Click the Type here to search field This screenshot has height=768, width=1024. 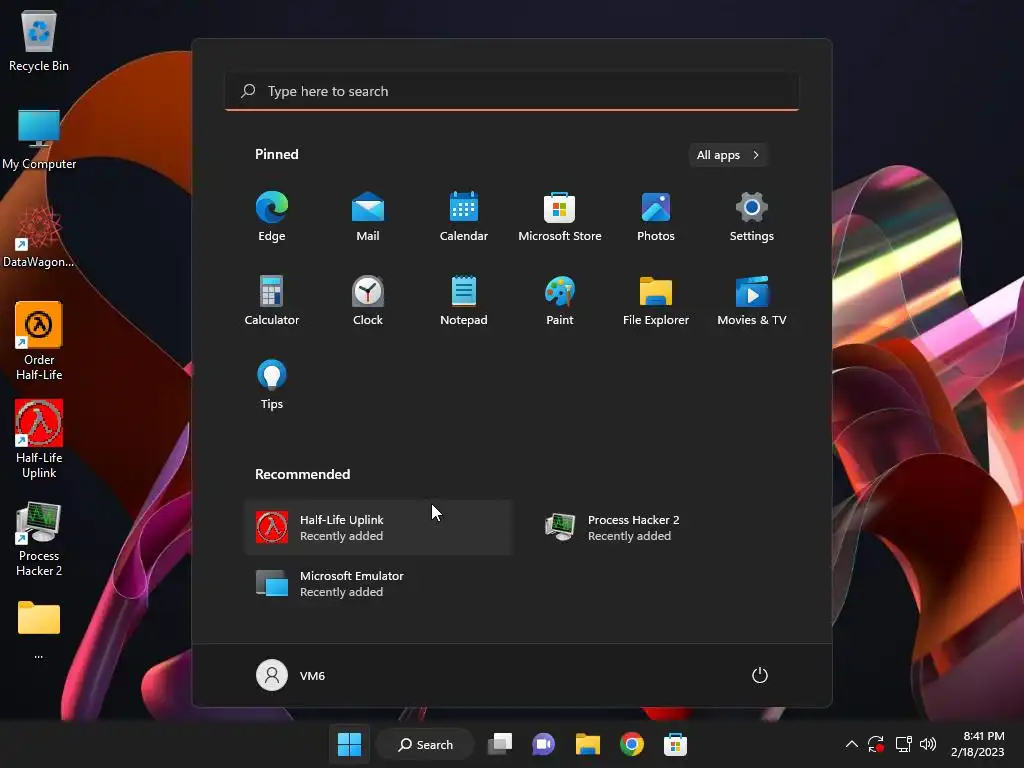pyautogui.click(x=512, y=91)
